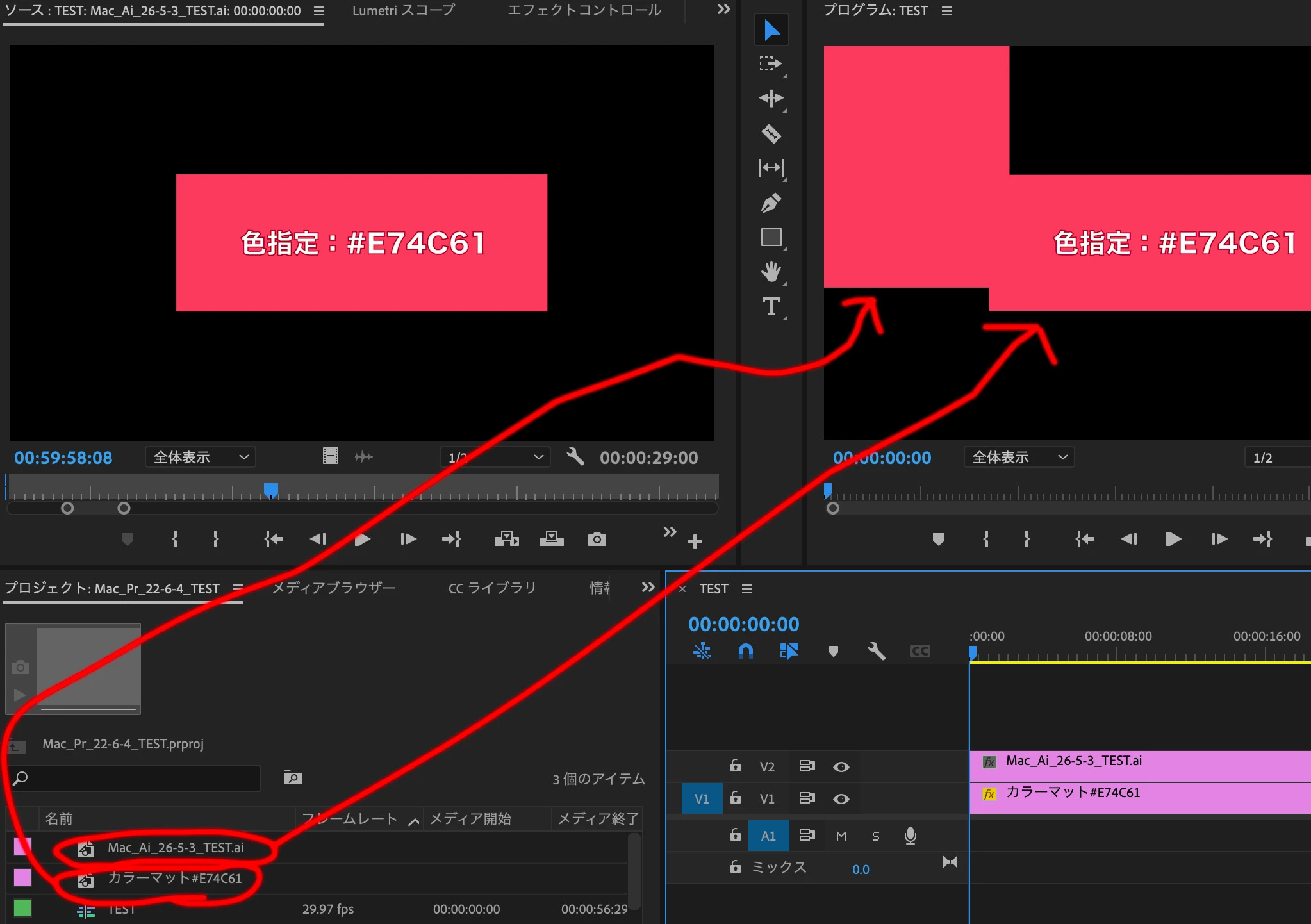Open program monitor zoom level dropdown

click(1019, 457)
